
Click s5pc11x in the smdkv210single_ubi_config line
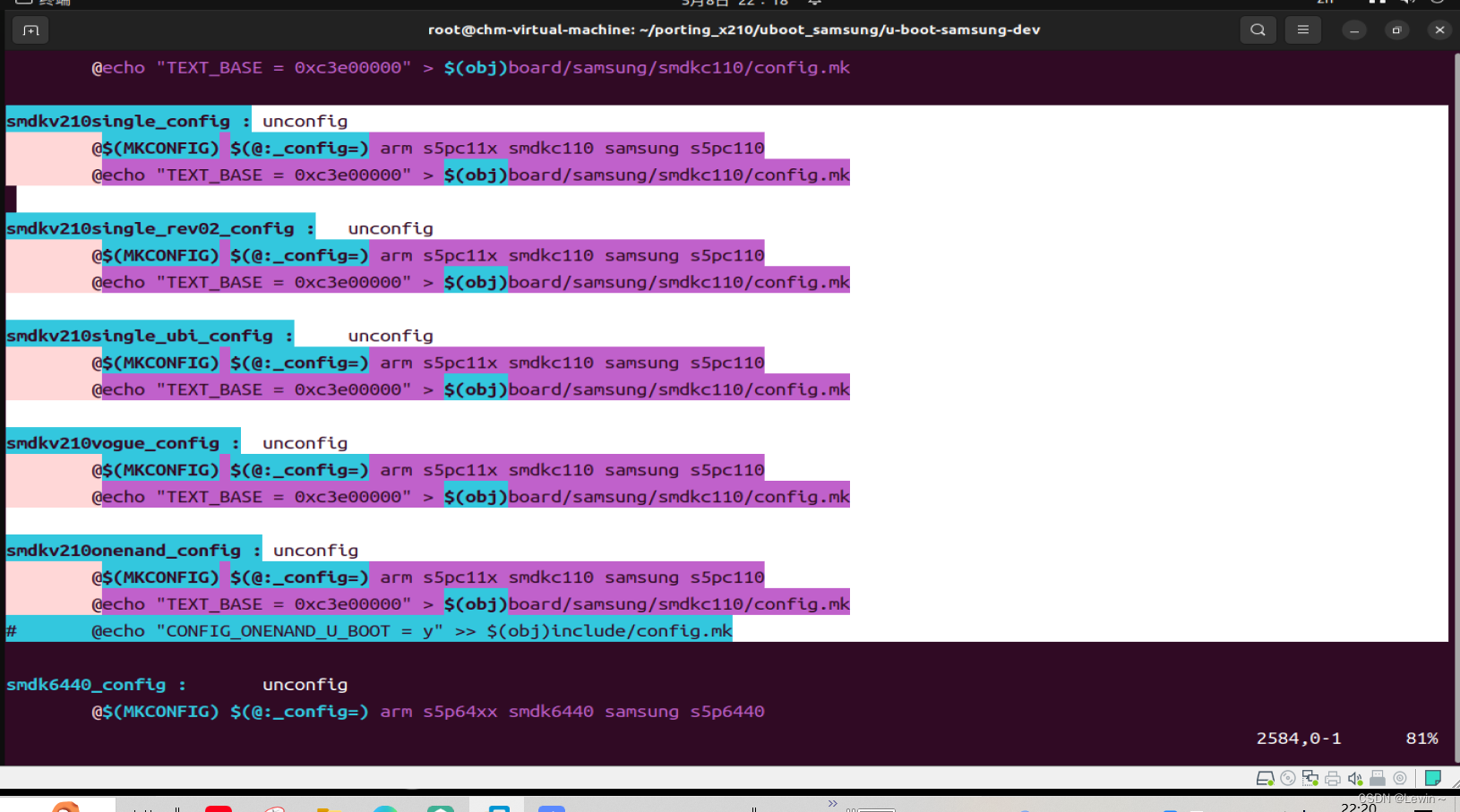460,363
